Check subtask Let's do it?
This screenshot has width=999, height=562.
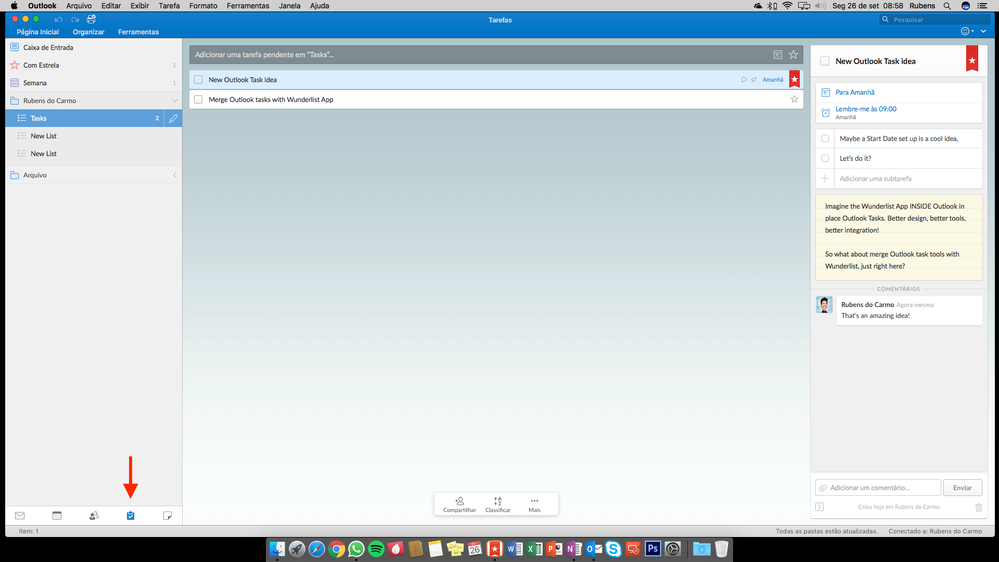point(825,158)
